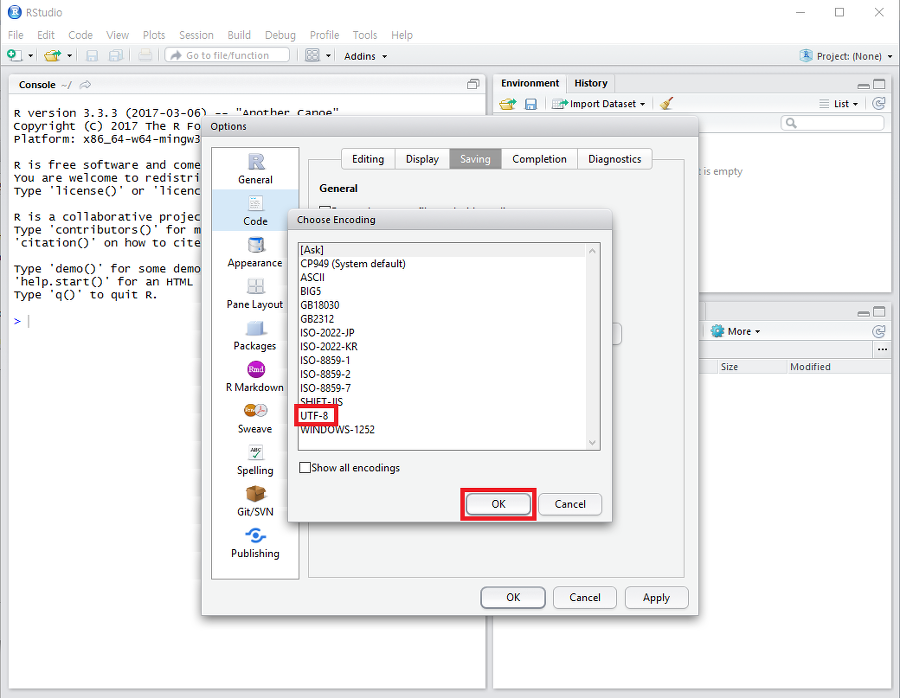Open the File menu

point(15,35)
